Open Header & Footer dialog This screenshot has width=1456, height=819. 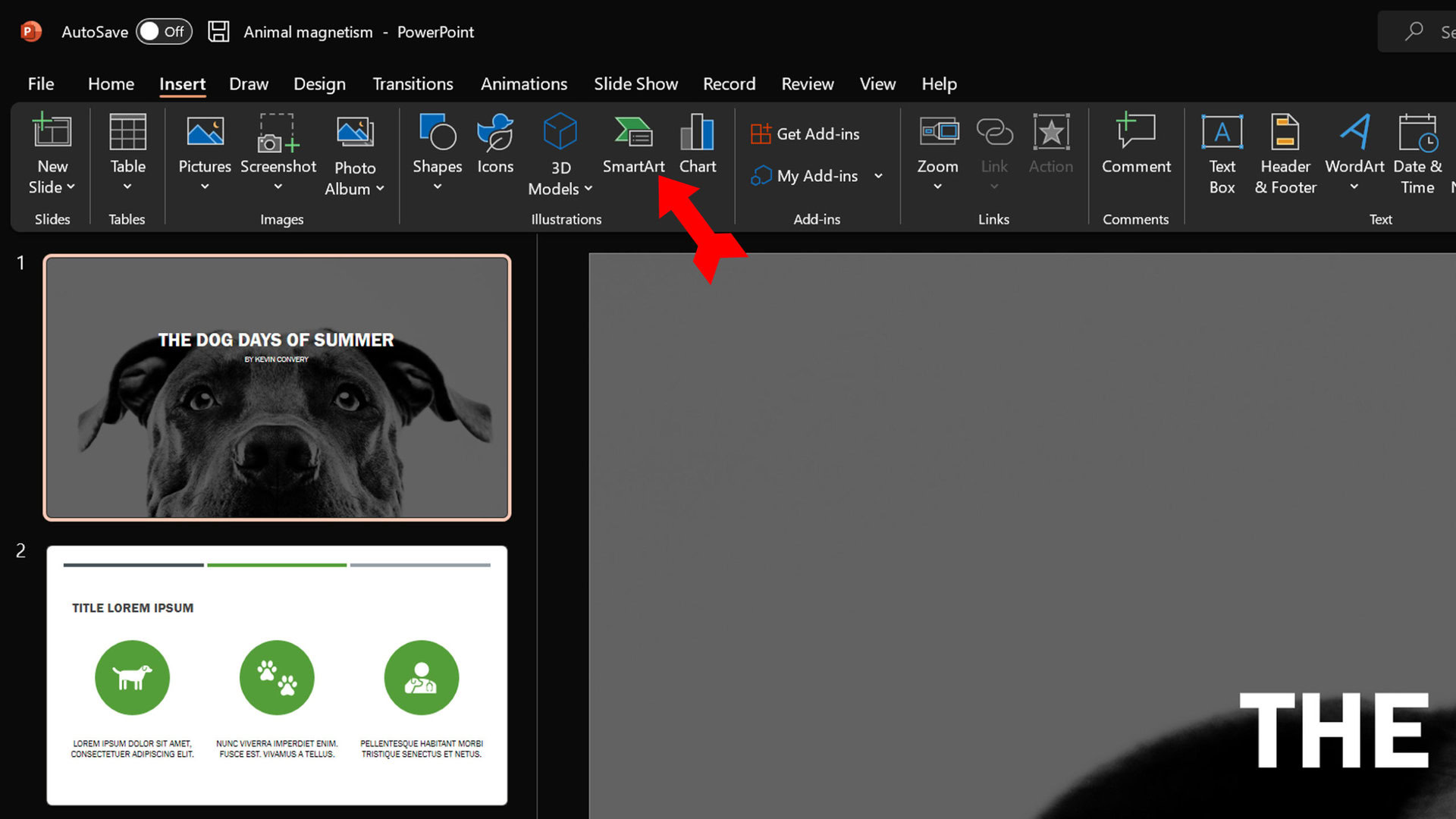[x=1285, y=133]
